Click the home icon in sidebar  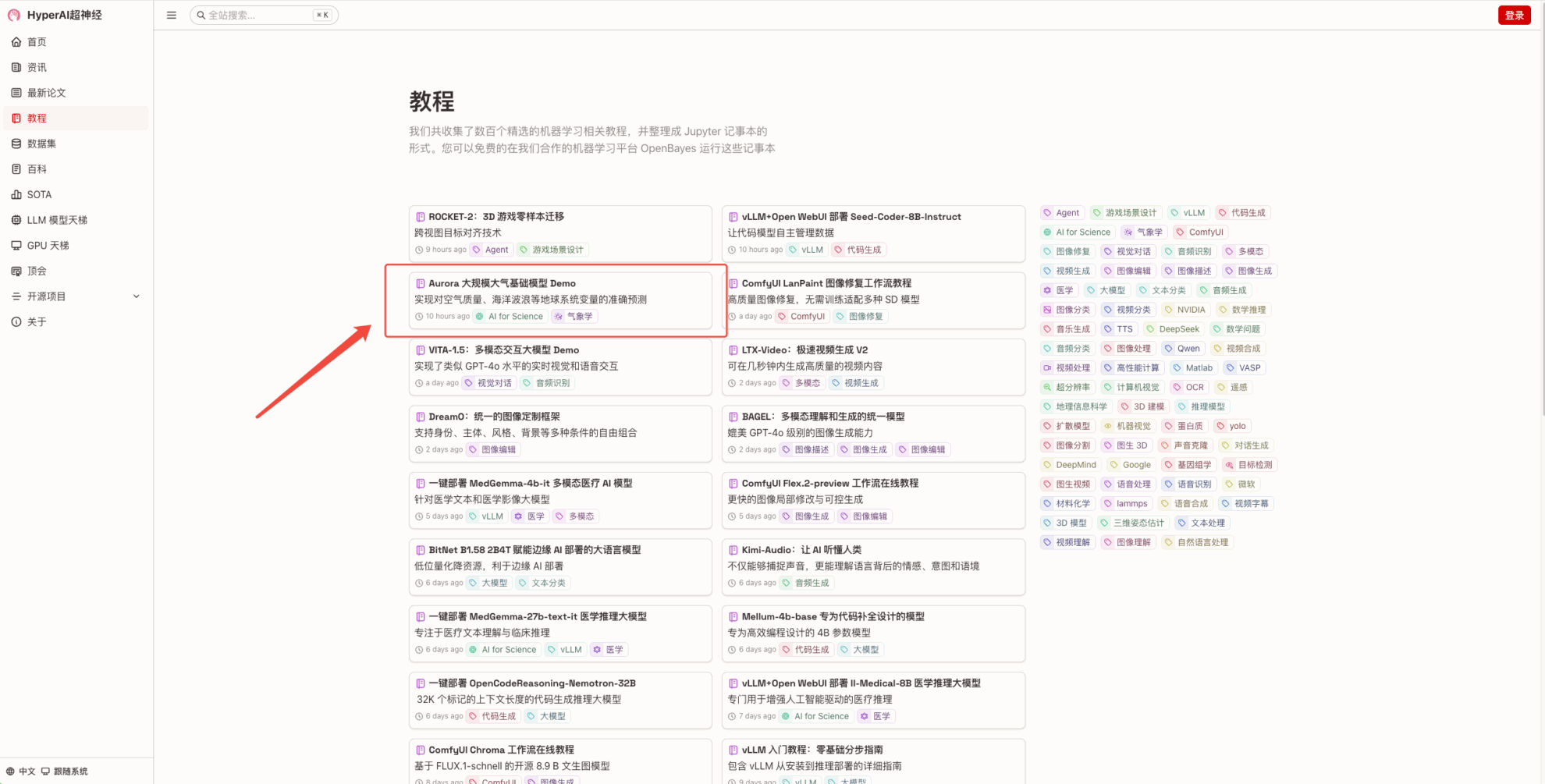click(x=16, y=42)
